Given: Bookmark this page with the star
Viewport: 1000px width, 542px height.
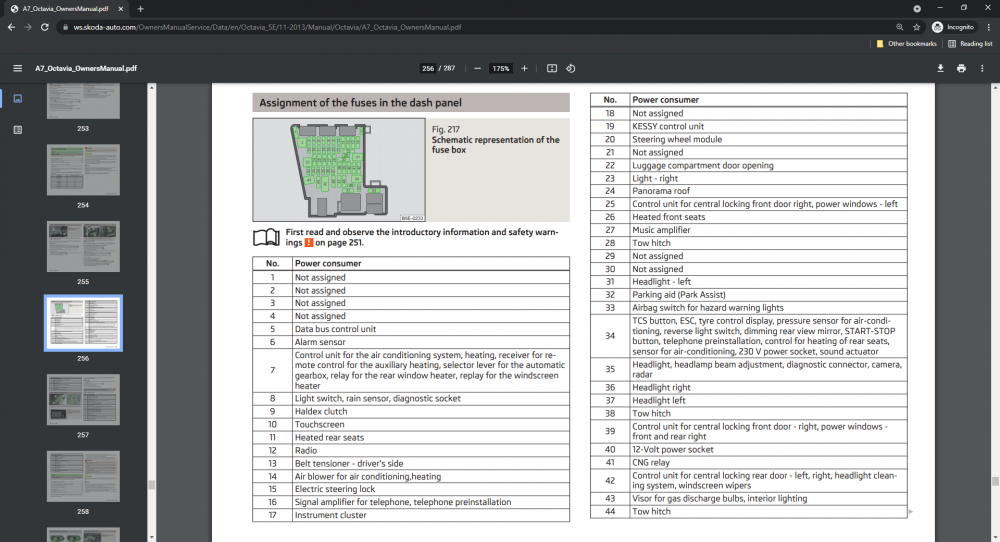Looking at the screenshot, I should click(x=916, y=27).
